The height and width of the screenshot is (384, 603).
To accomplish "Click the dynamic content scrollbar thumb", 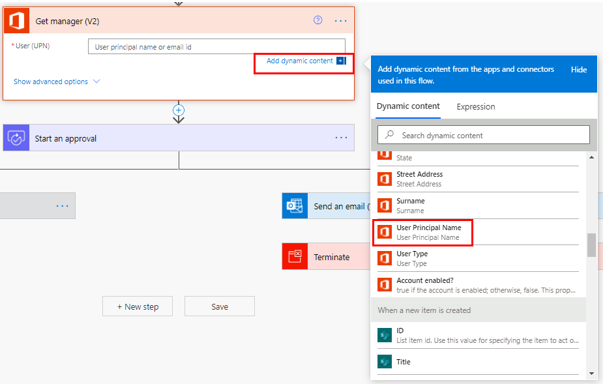I will [x=591, y=245].
